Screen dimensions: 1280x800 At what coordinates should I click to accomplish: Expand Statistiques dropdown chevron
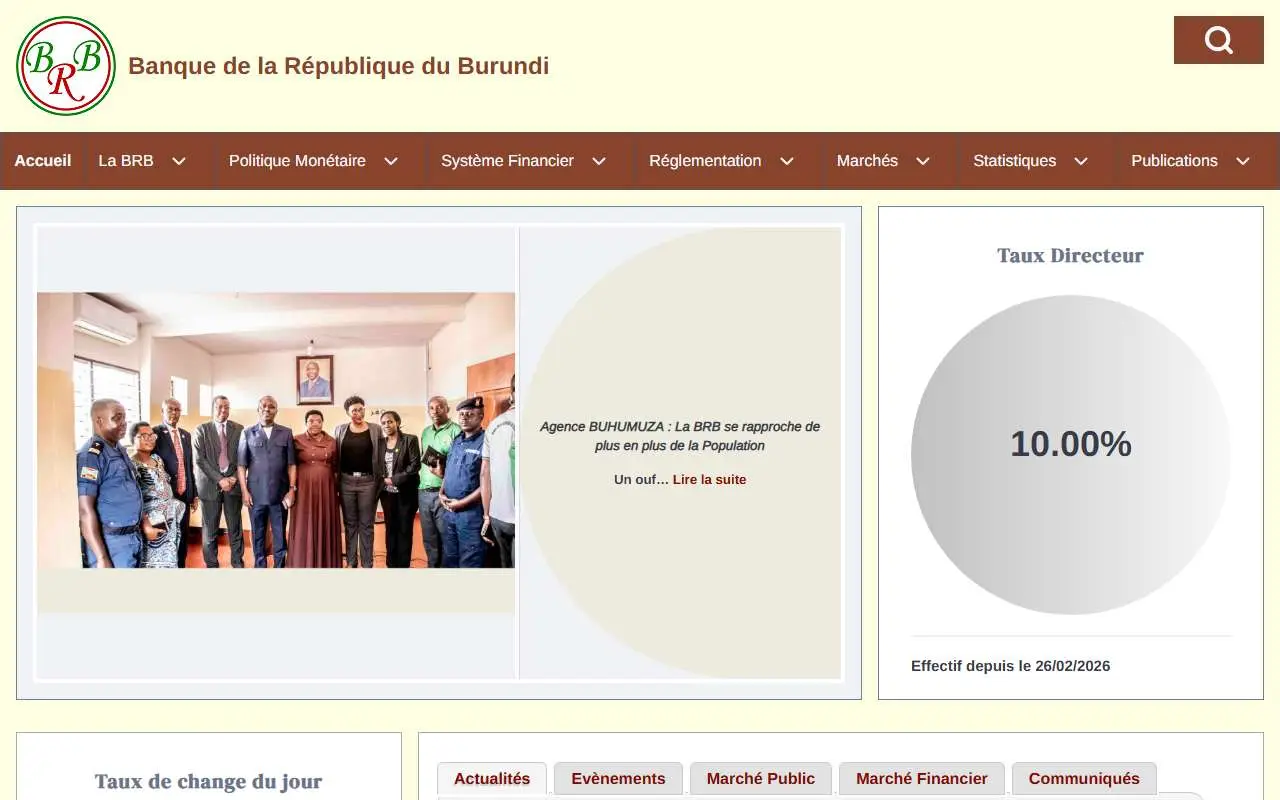(1081, 161)
